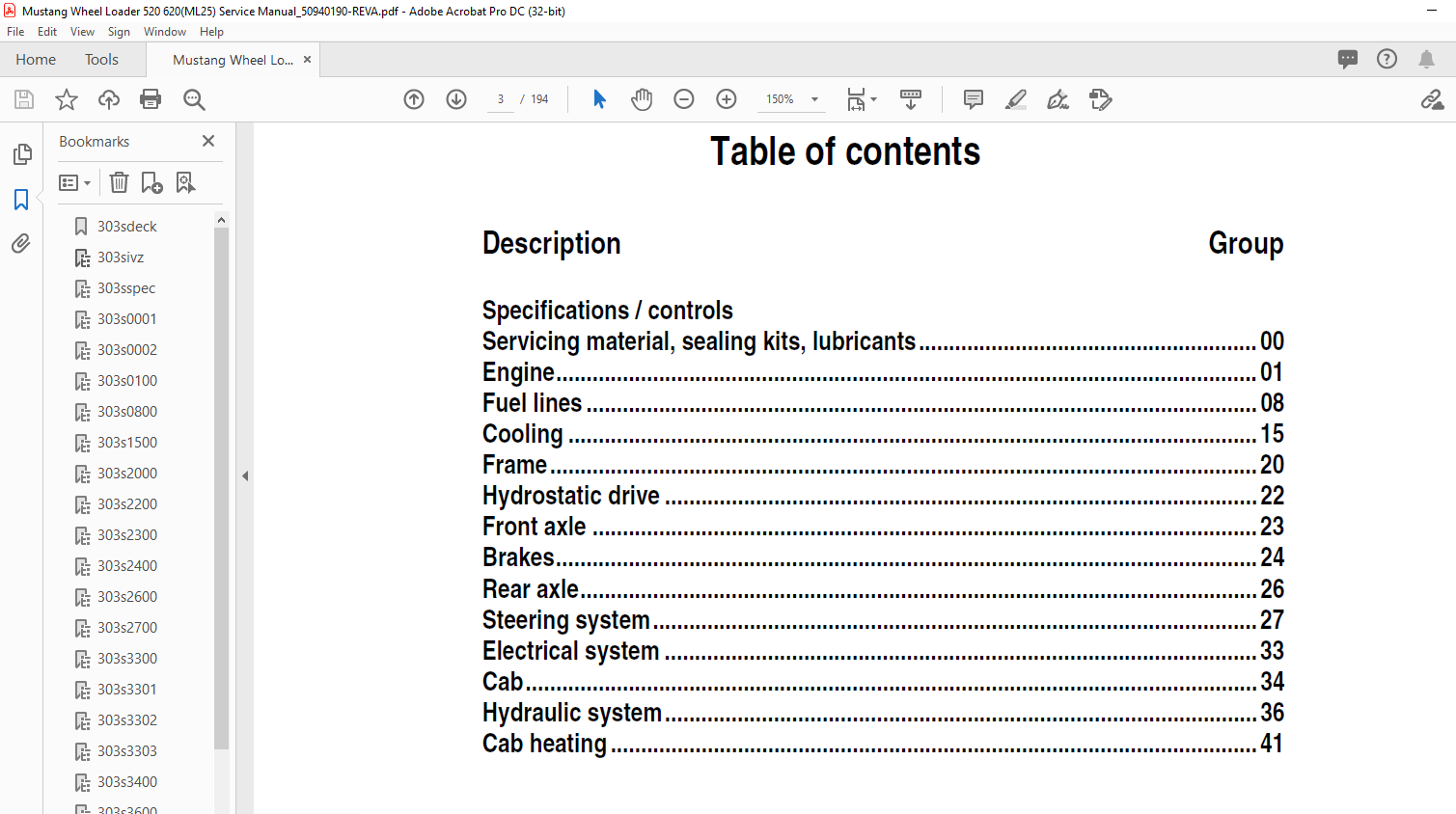
Task: Share link to file icon
Action: pos(1432,99)
